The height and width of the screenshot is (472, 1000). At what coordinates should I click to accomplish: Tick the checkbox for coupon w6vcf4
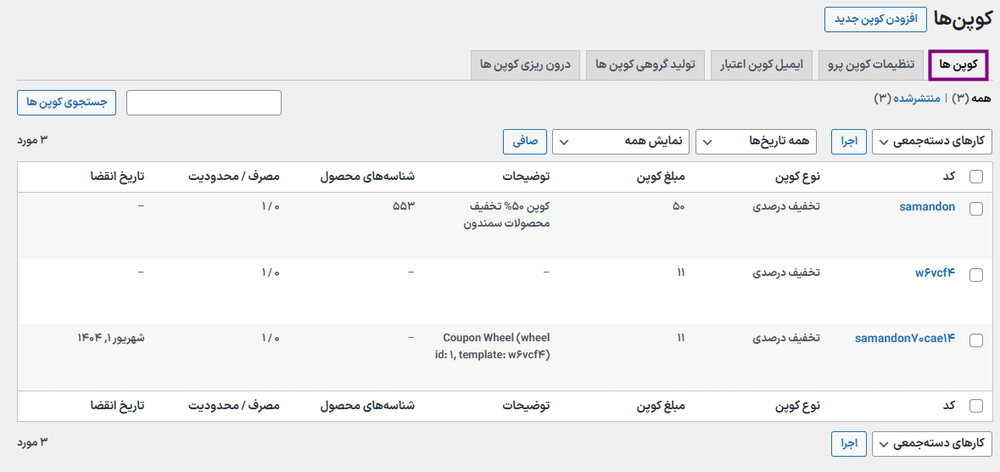[x=976, y=273]
